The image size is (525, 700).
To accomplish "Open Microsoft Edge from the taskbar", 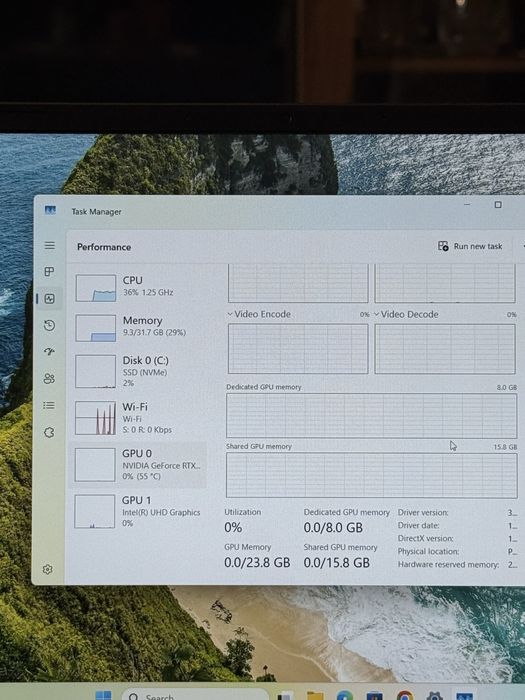I will [x=345, y=696].
